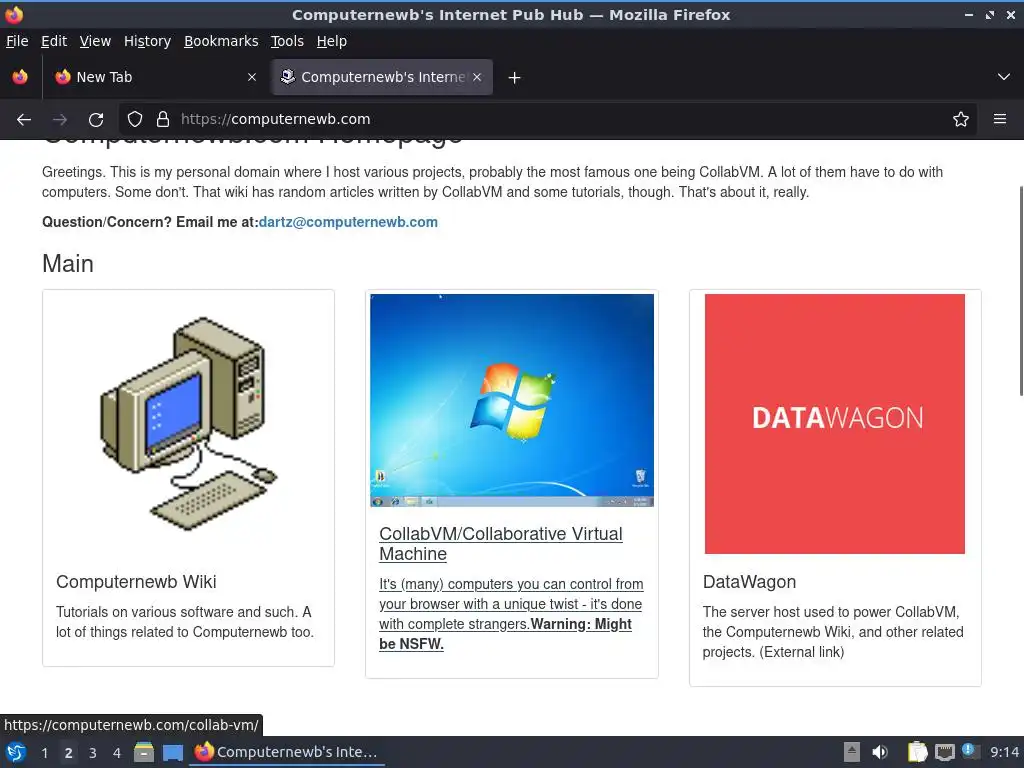Click the Windows 7 desktop thumbnail
The width and height of the screenshot is (1024, 768).
(x=512, y=400)
